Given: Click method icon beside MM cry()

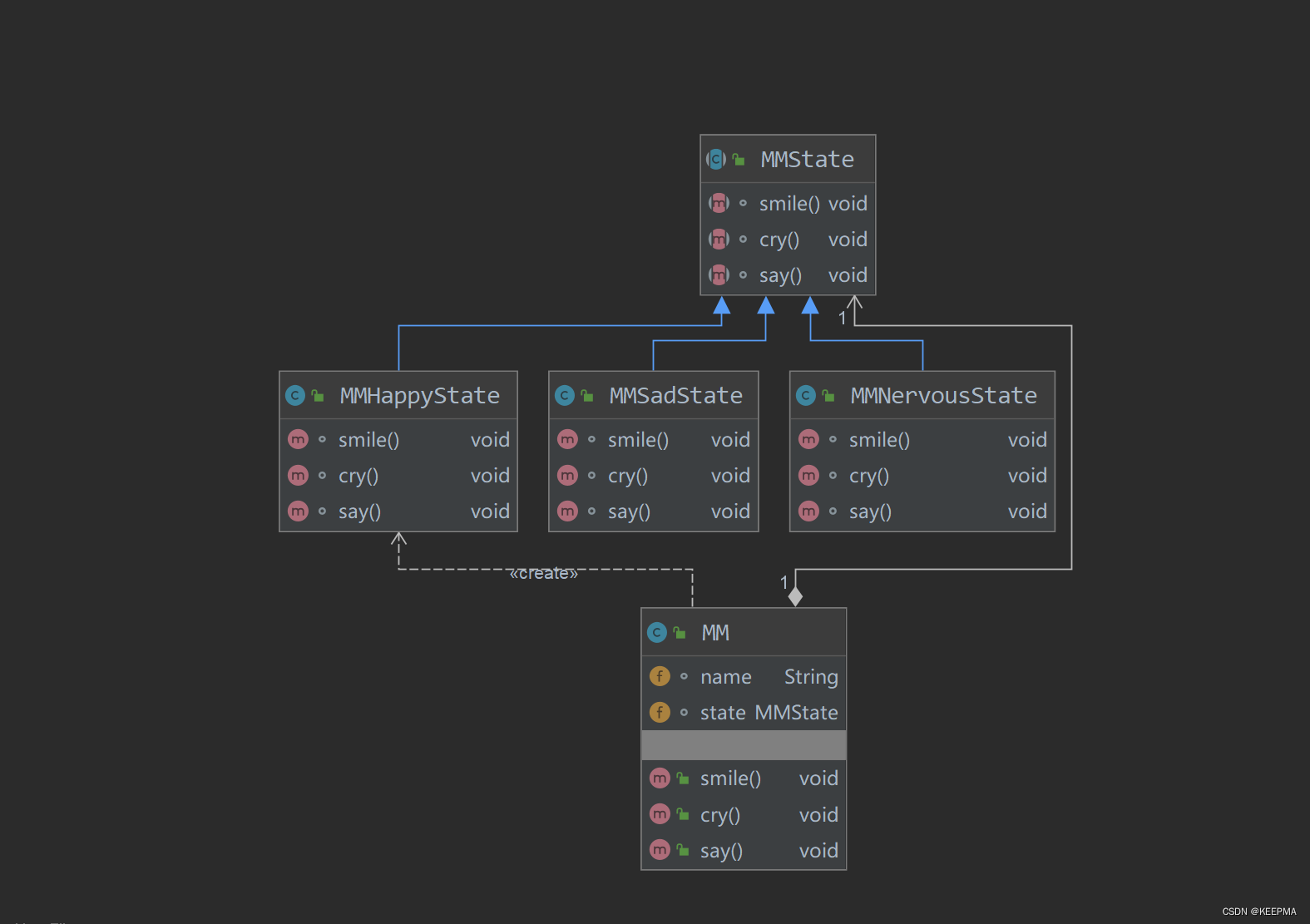Looking at the screenshot, I should (660, 814).
